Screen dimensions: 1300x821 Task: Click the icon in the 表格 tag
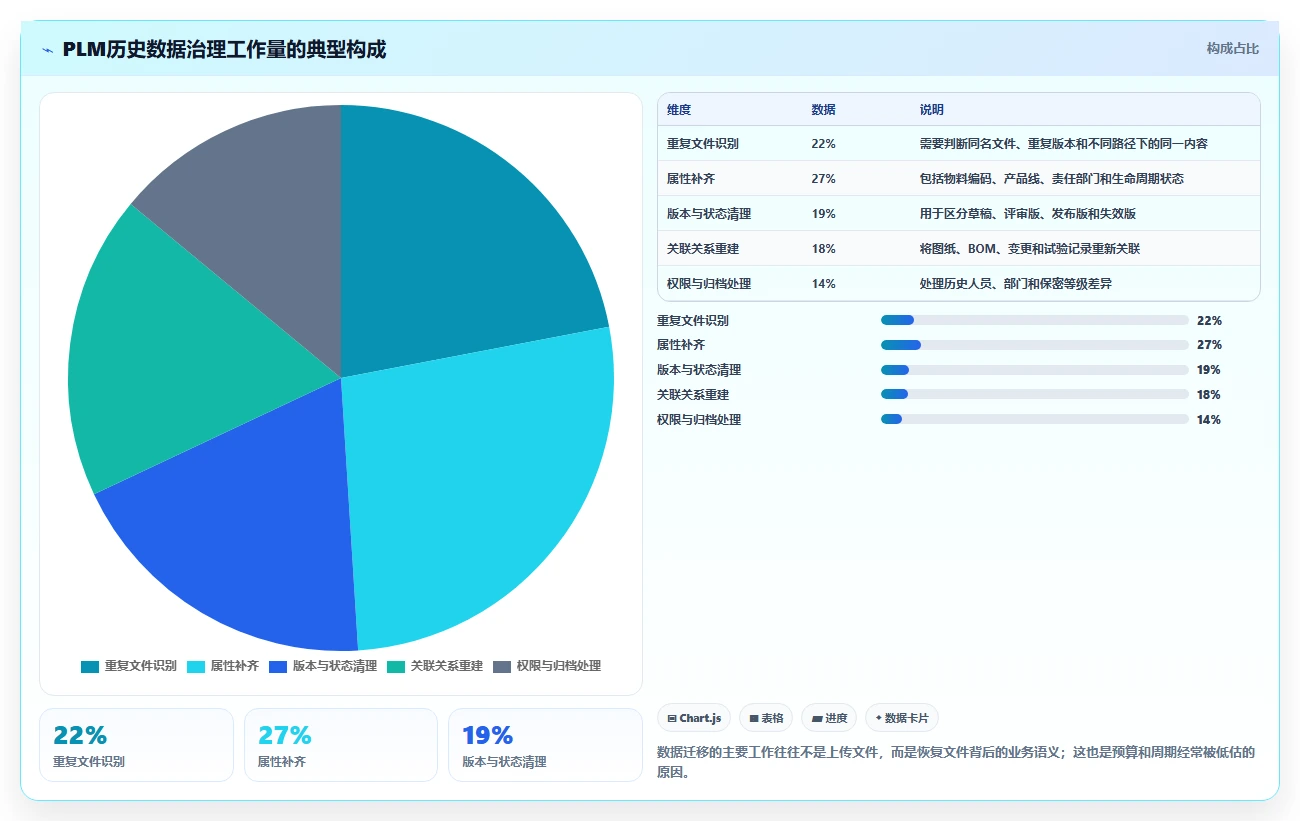[754, 718]
